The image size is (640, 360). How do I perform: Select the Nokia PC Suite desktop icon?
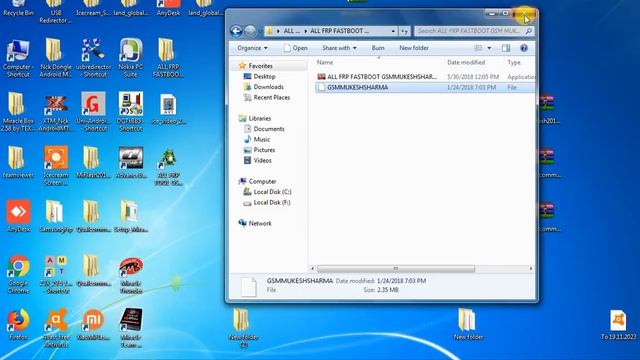point(131,57)
